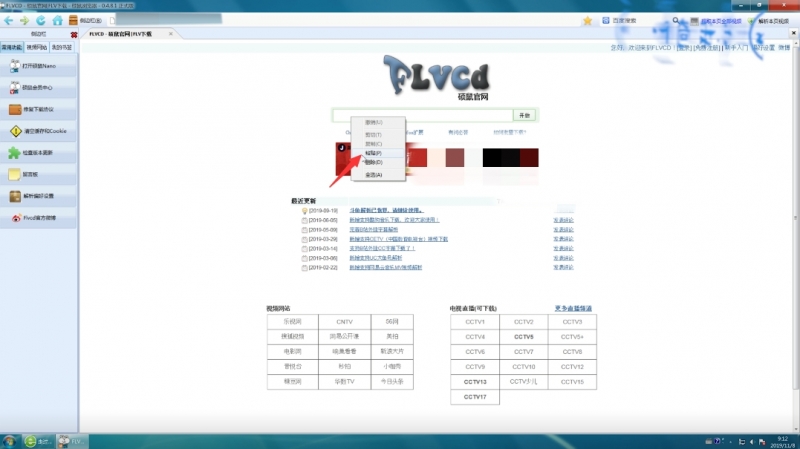Open the 2019-03-14 update link
This screenshot has height=449, width=800.
382,248
